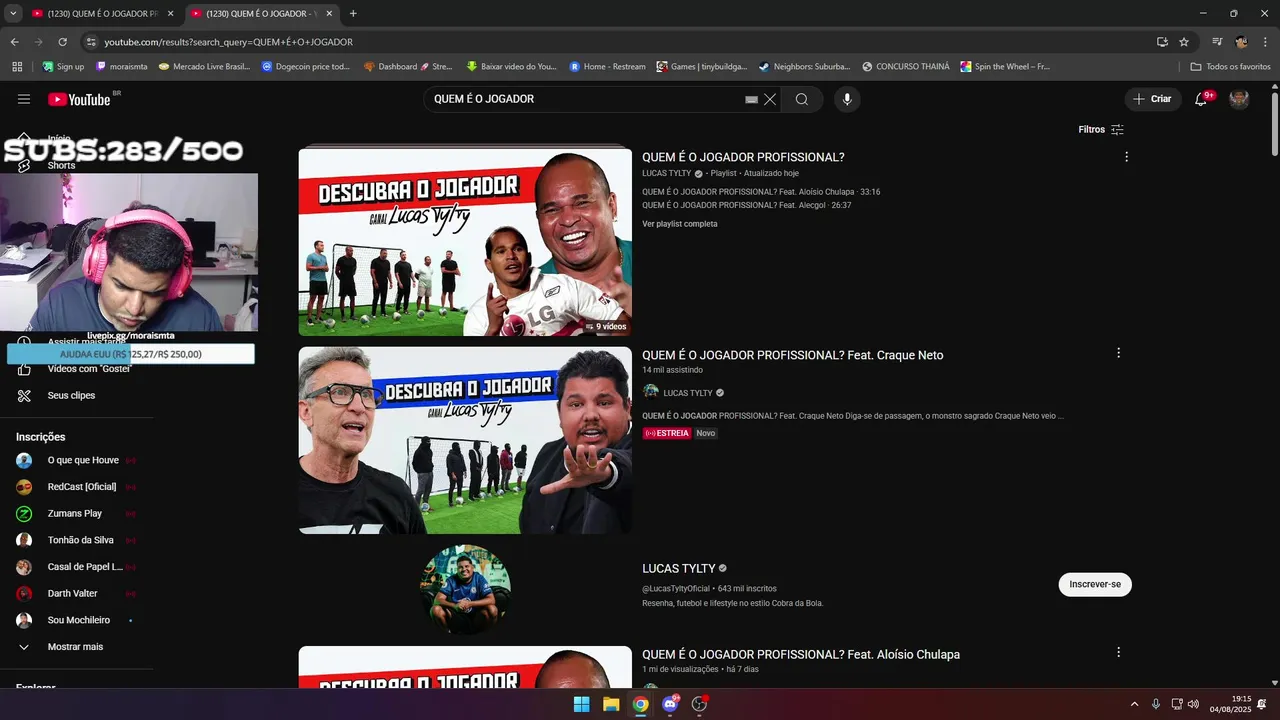Open the LUCAS TYLTY channel avatar
Image resolution: width=1280 pixels, height=720 pixels.
pos(465,590)
